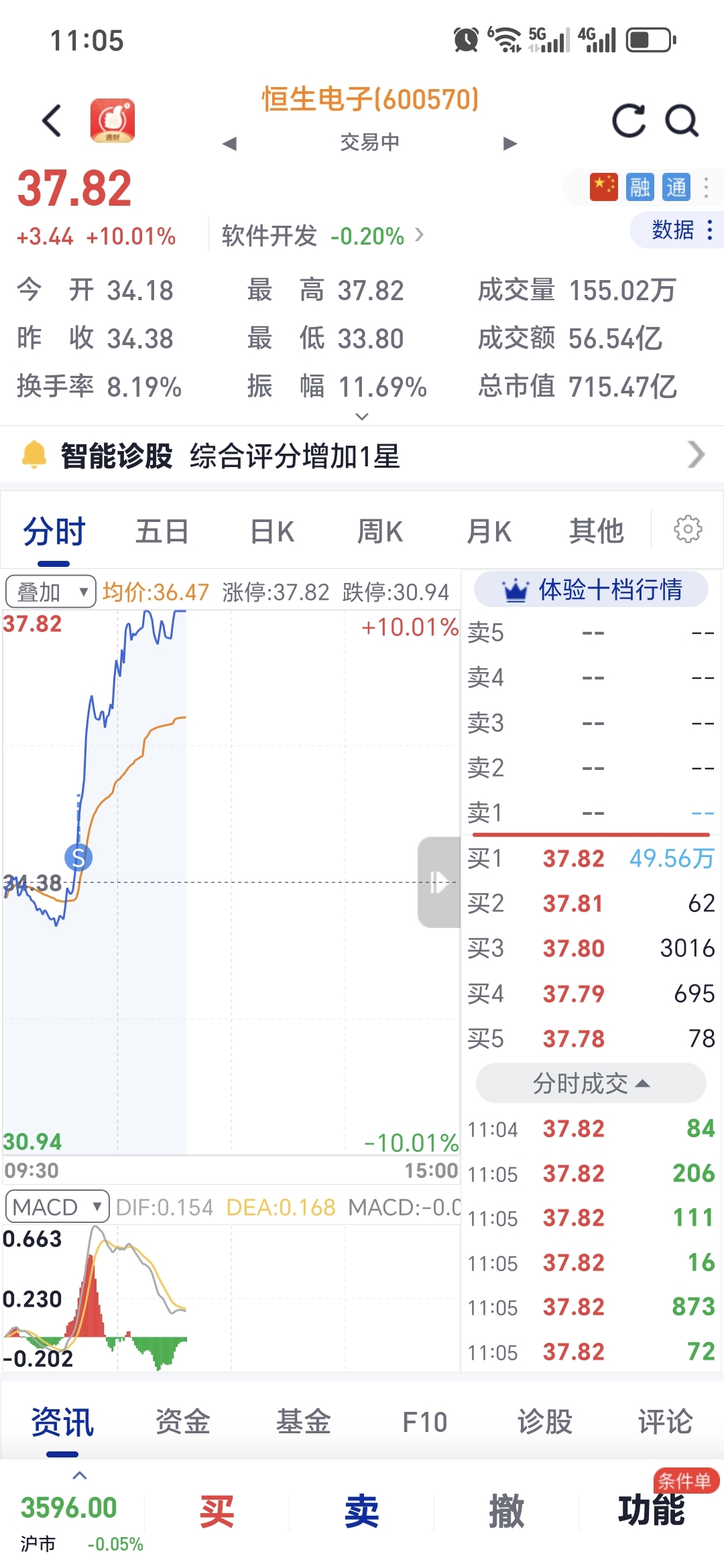Open the 诊股 diagnosis tab
The width and height of the screenshot is (724, 1568).
(545, 1422)
